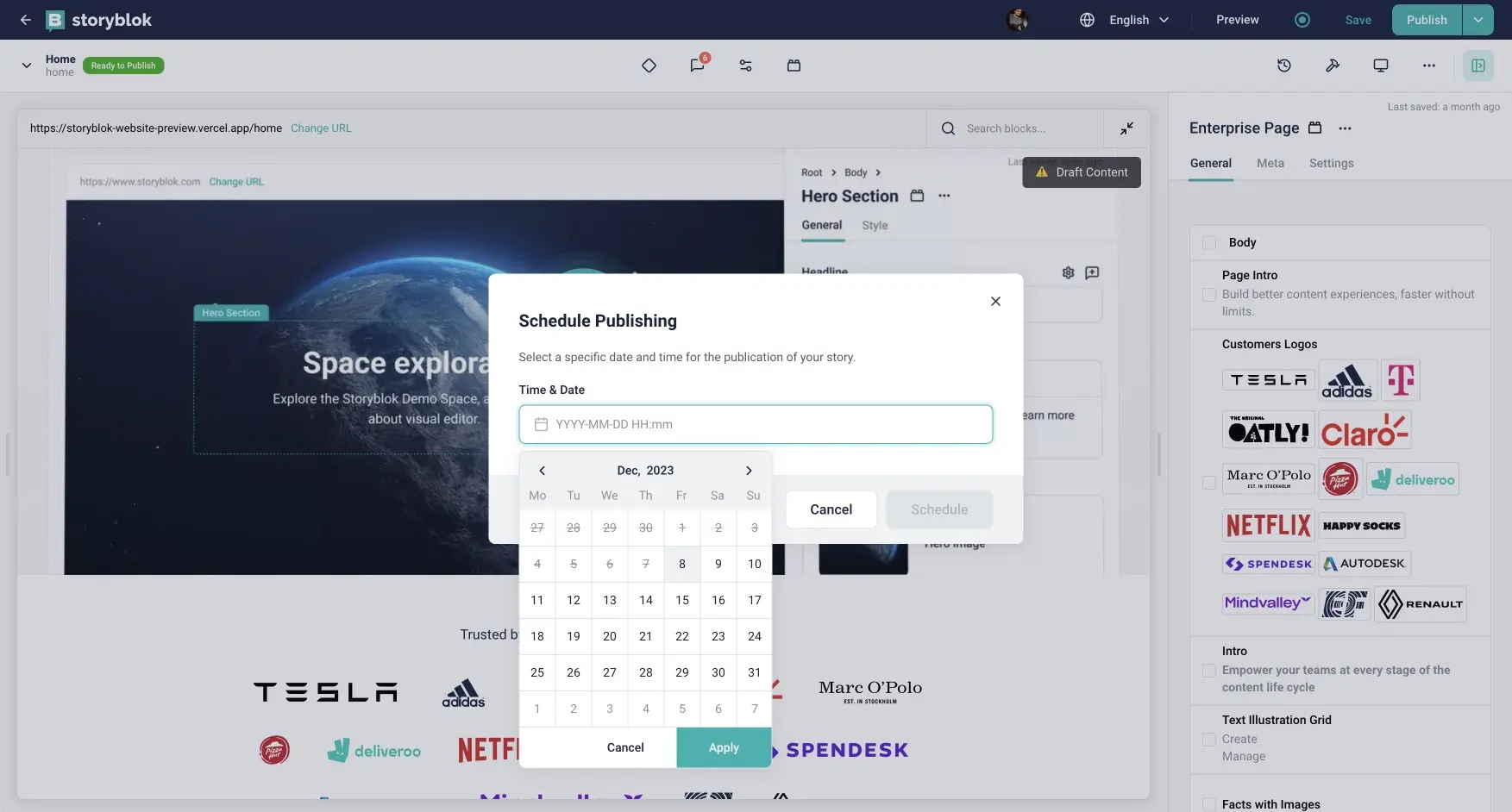The height and width of the screenshot is (812, 1512).
Task: Tick the Body block checkbox
Action: click(x=1209, y=243)
